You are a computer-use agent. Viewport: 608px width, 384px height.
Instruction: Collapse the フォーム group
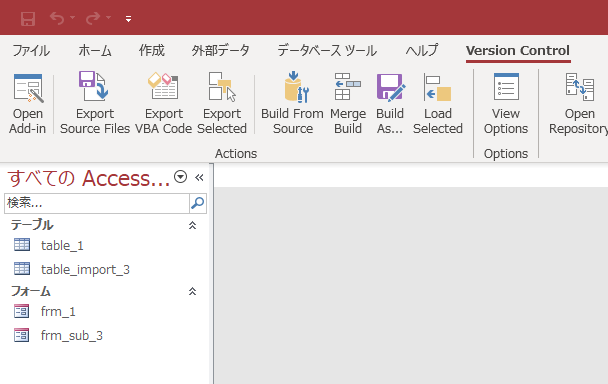click(192, 291)
